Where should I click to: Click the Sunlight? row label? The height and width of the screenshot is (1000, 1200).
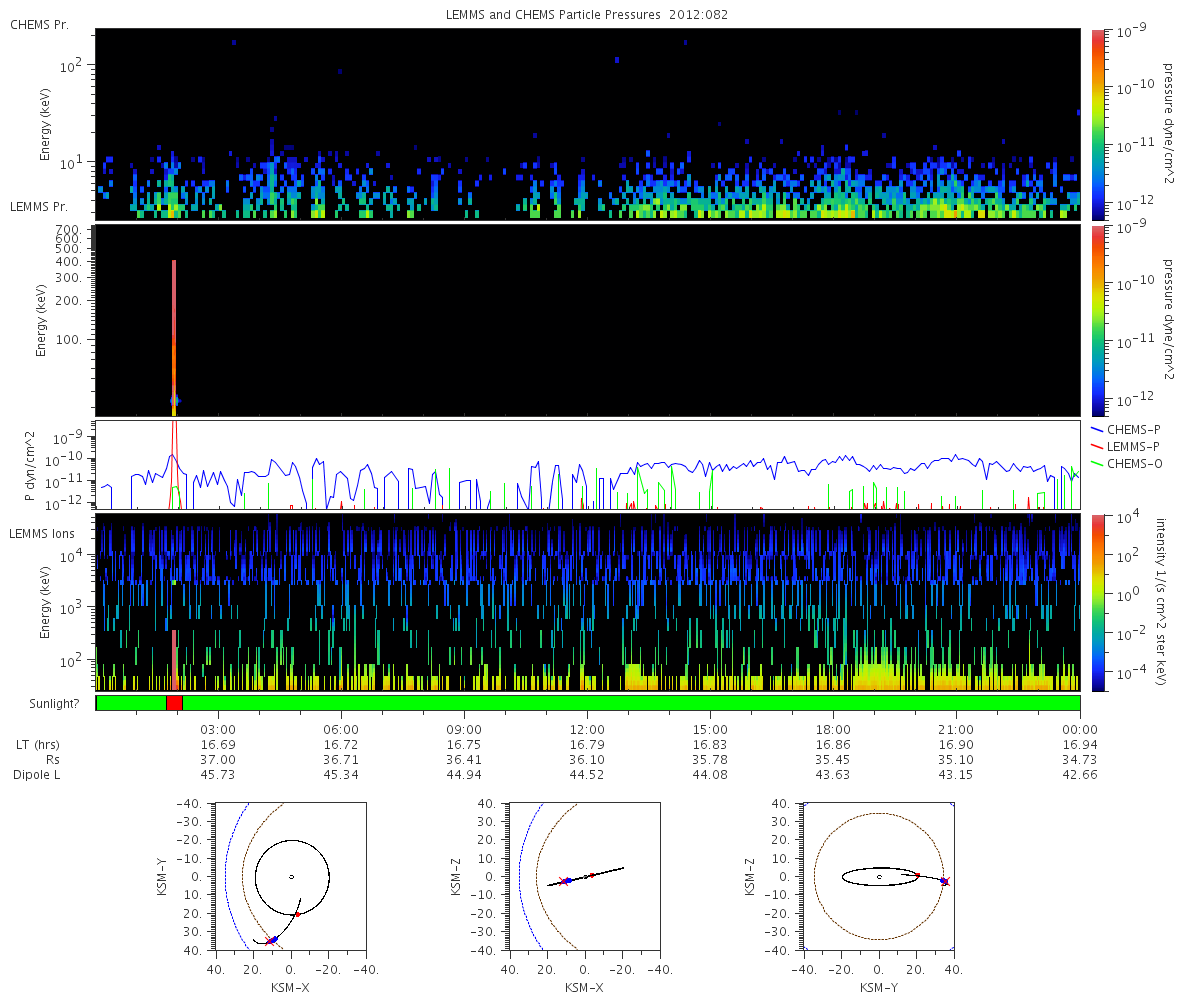pos(39,703)
